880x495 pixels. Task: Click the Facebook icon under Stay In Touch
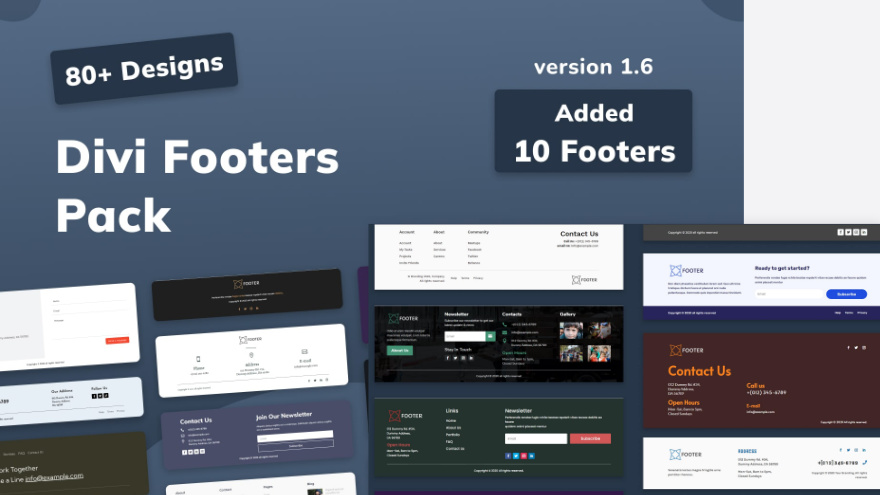click(447, 357)
